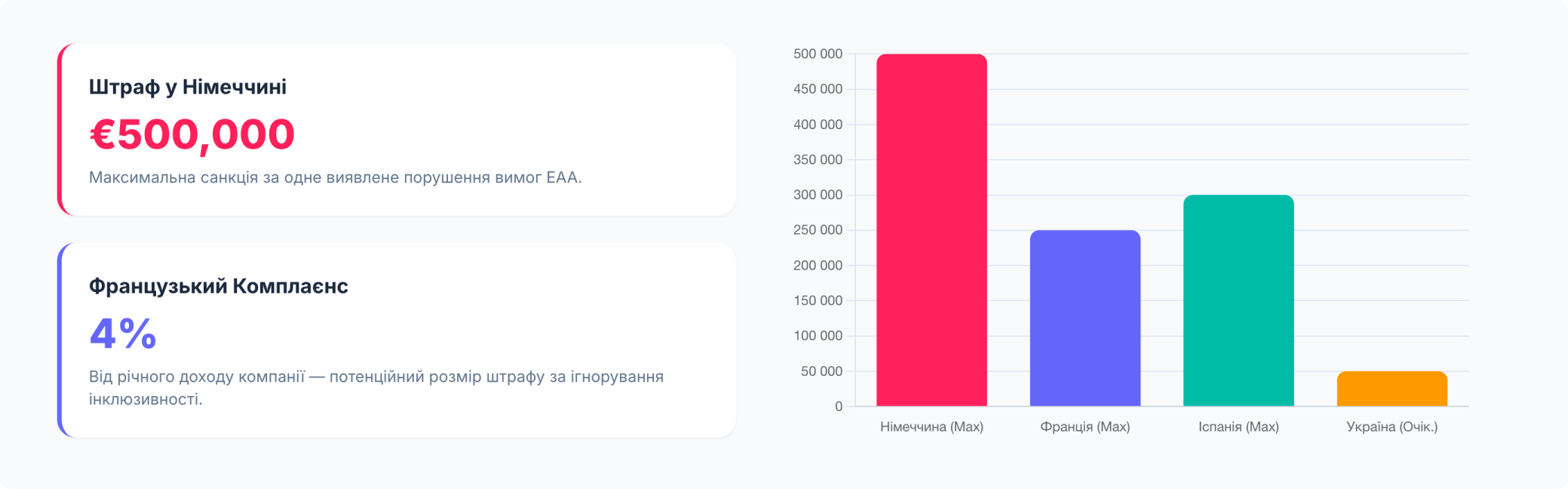
Task: Click the Німеччина (Max) axis label
Action: coord(931,427)
